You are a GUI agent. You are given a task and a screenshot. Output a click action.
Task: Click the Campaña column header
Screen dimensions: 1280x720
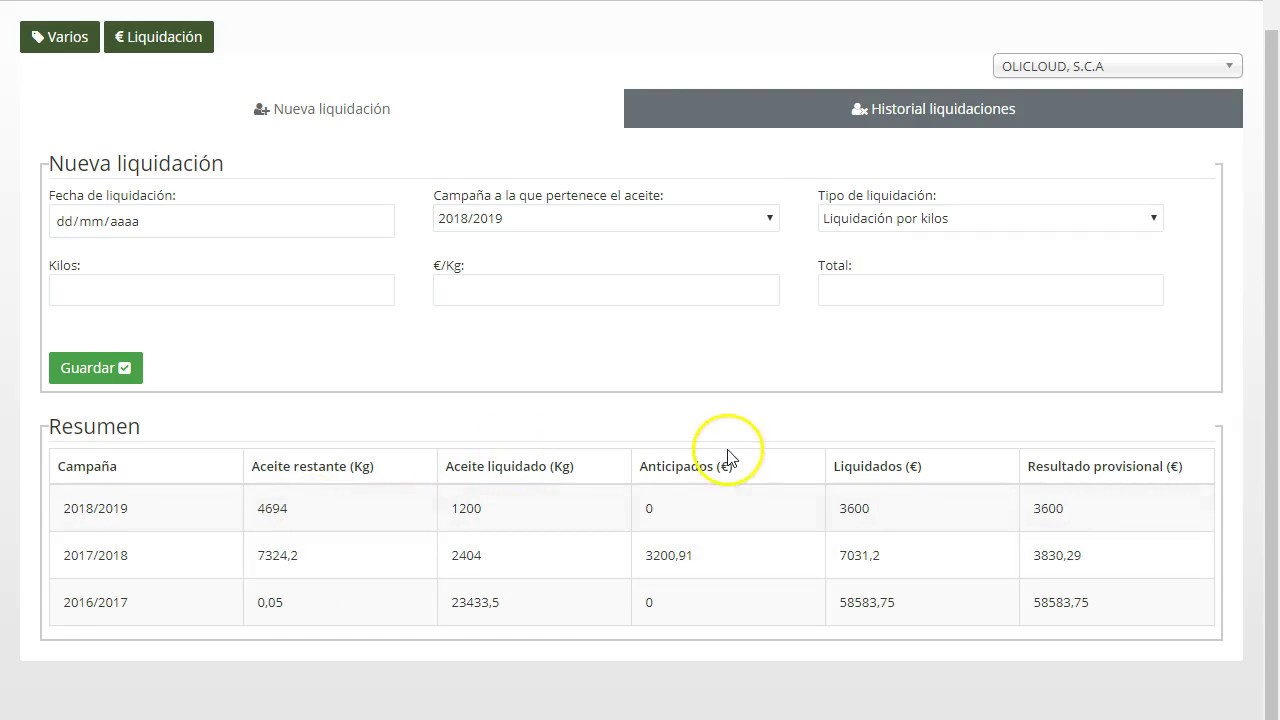pos(146,466)
